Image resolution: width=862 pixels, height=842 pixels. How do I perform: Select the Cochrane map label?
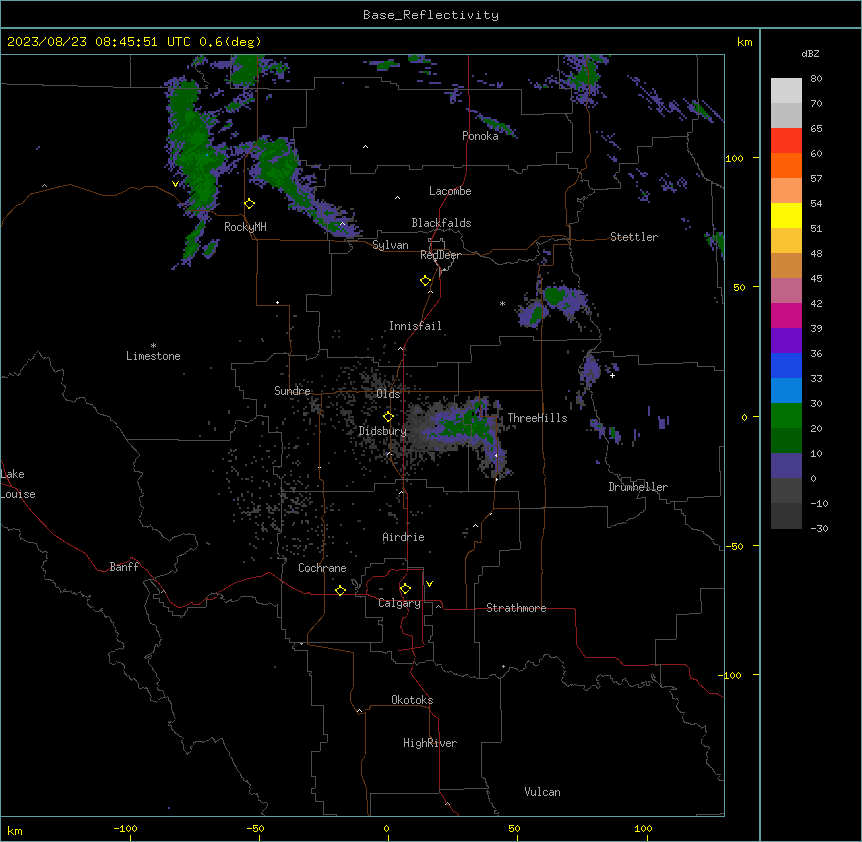point(322,568)
